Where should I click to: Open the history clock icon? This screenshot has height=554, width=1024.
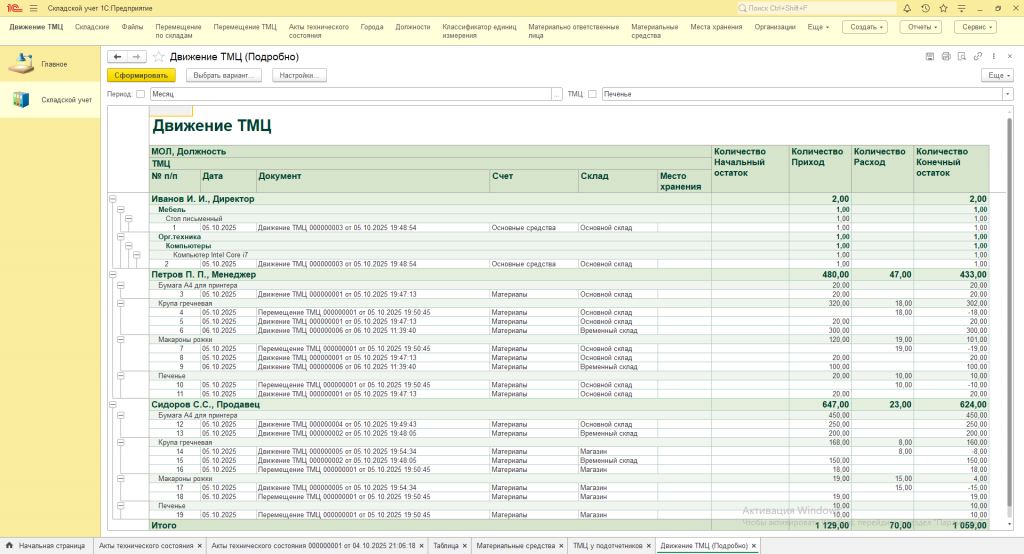(925, 8)
